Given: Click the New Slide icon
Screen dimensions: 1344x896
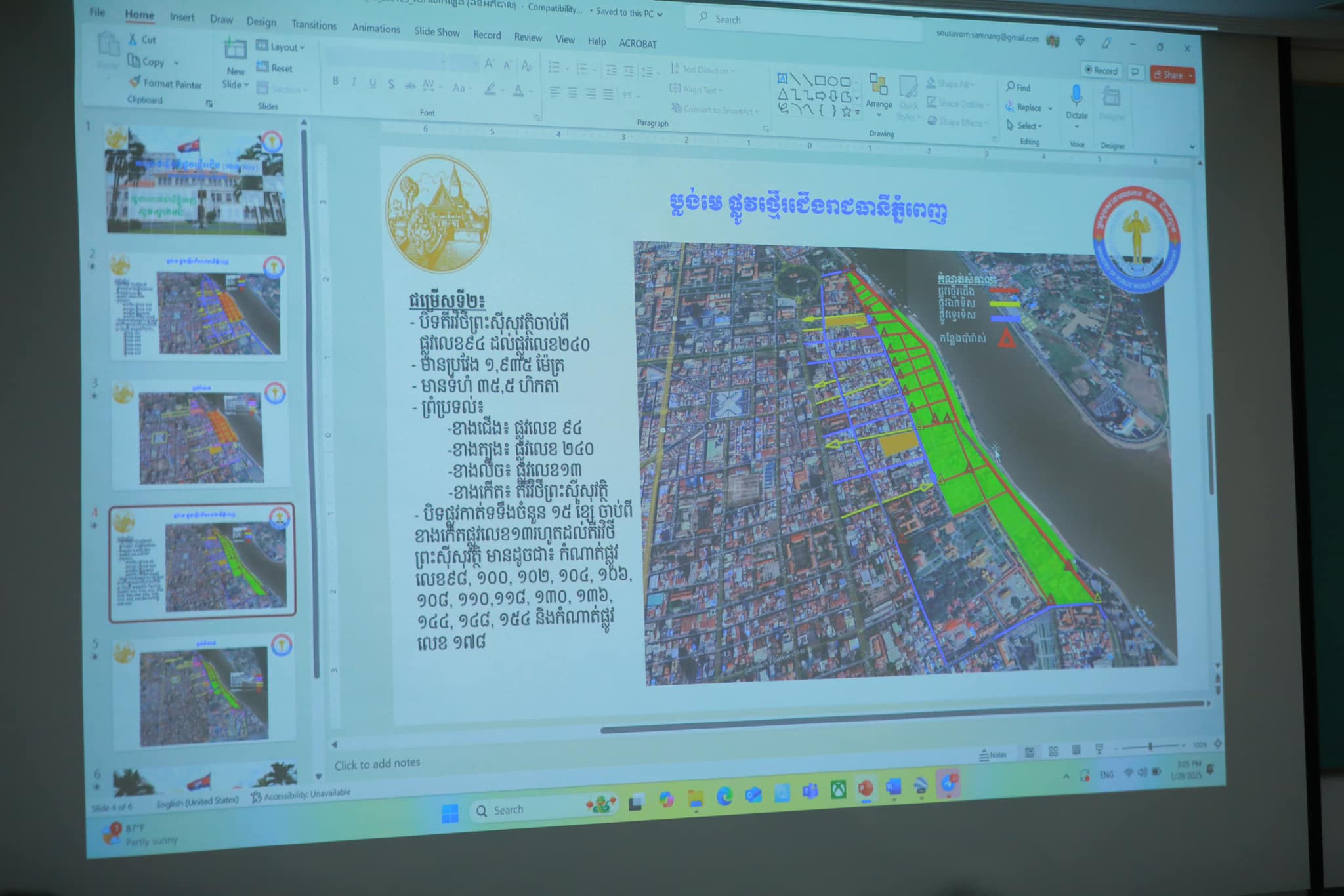Looking at the screenshot, I should [x=235, y=51].
